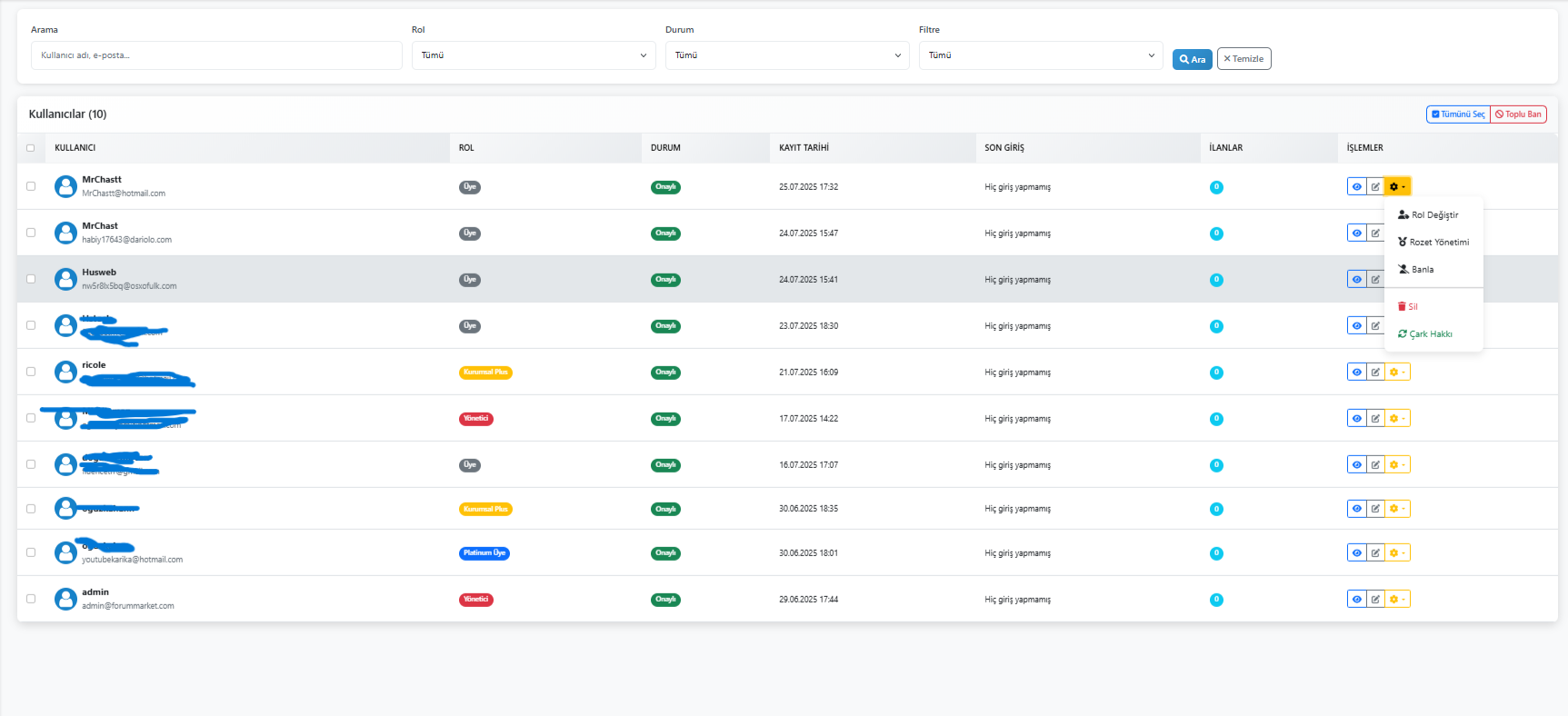
Task: Check the ricole row checkbox
Action: pos(31,372)
